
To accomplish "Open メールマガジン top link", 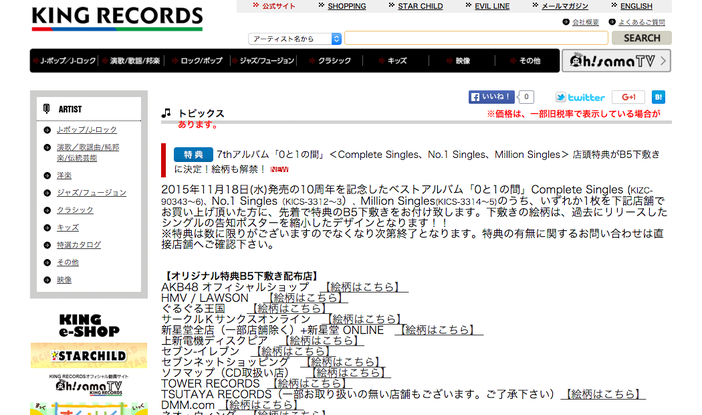I will click(565, 6).
